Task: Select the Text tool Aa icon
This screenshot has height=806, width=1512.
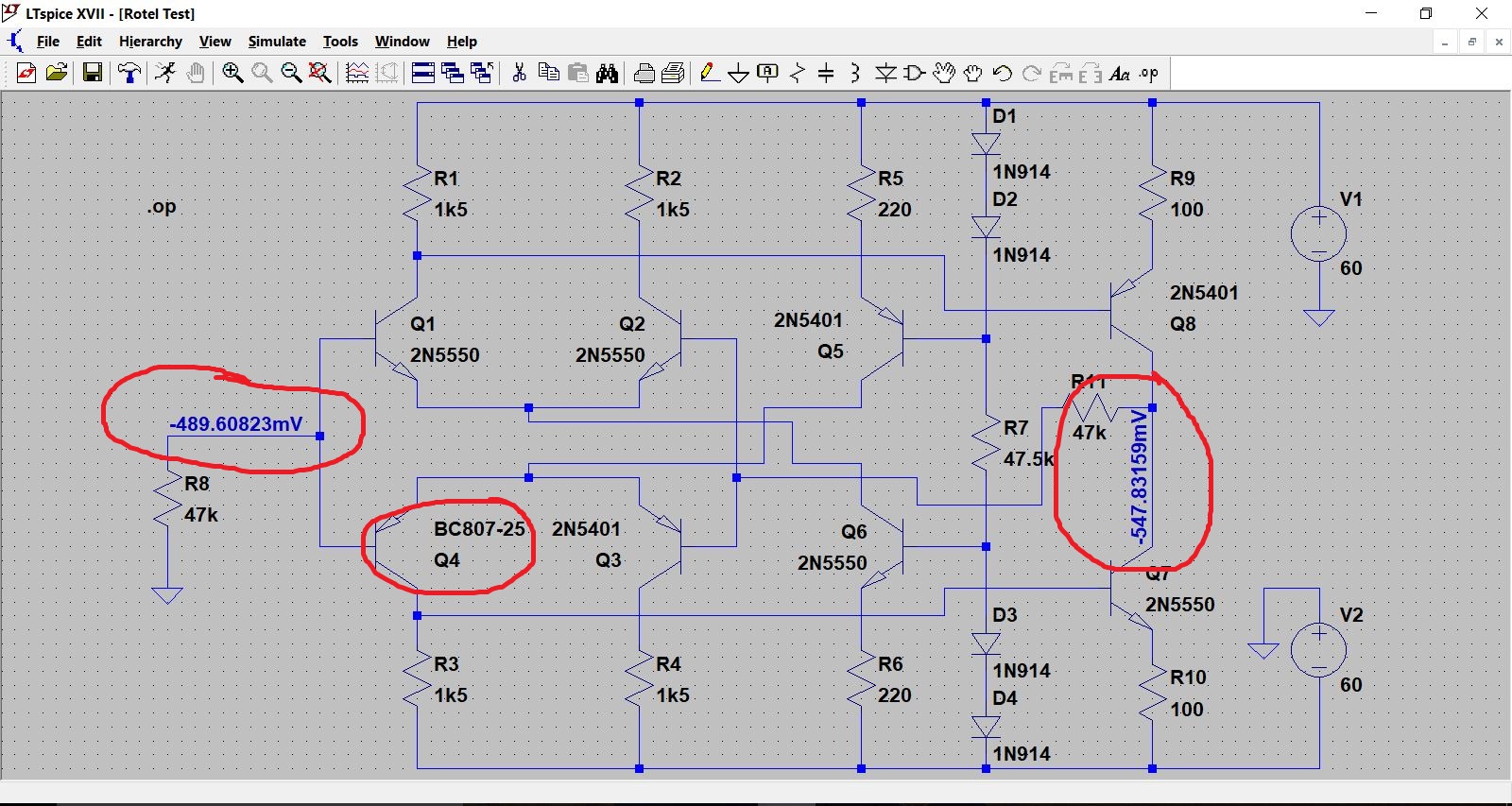Action: point(1120,73)
